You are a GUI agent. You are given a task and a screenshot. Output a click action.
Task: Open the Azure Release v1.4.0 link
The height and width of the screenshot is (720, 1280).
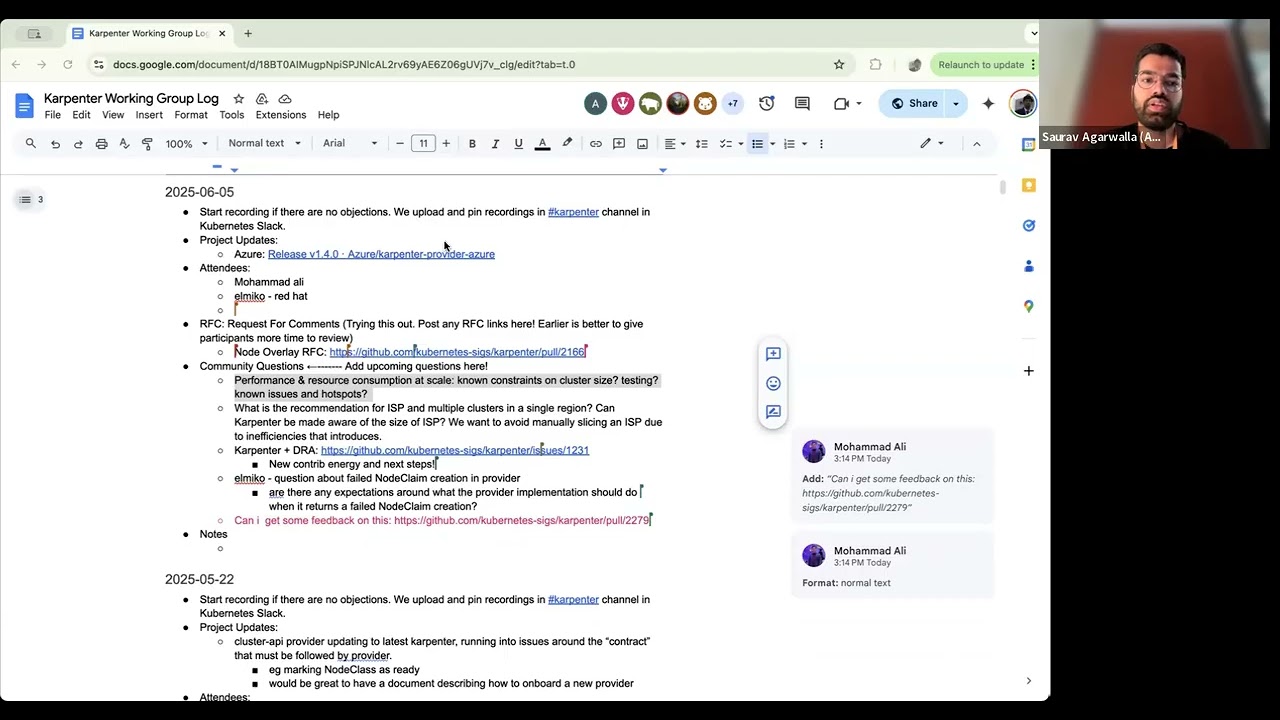[x=381, y=254]
